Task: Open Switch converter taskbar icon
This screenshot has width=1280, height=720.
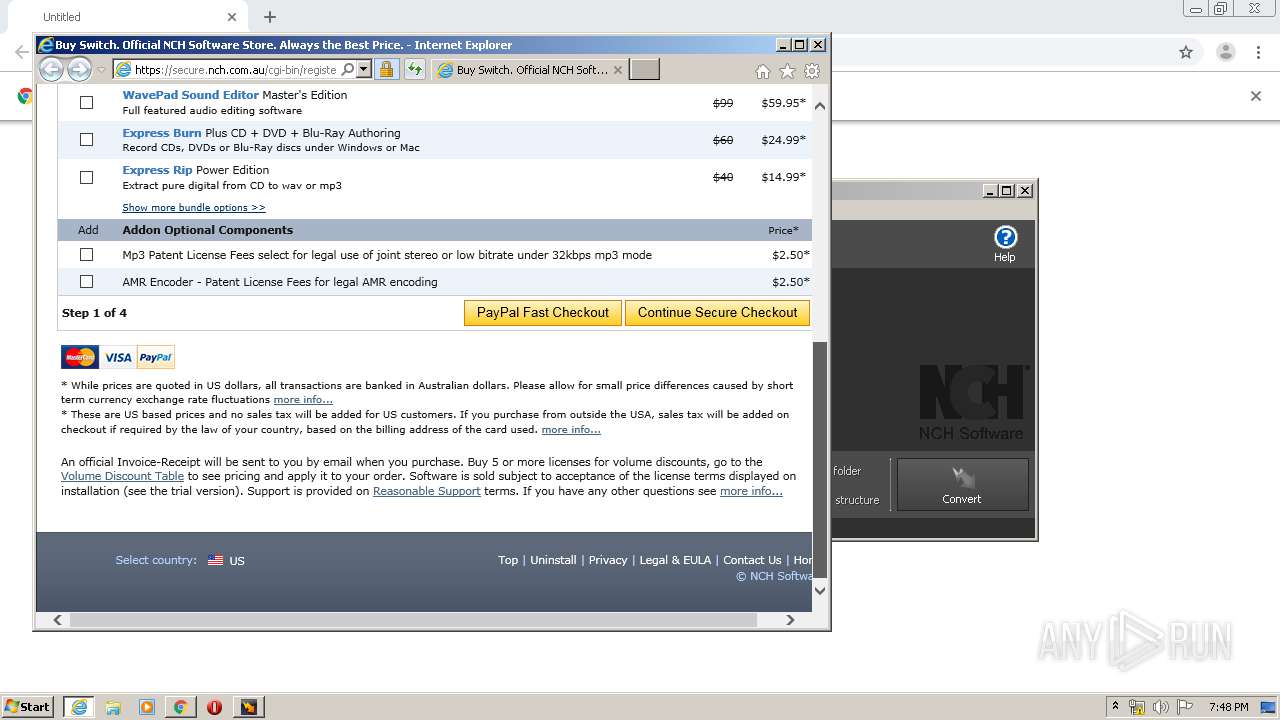Action: tap(248, 707)
